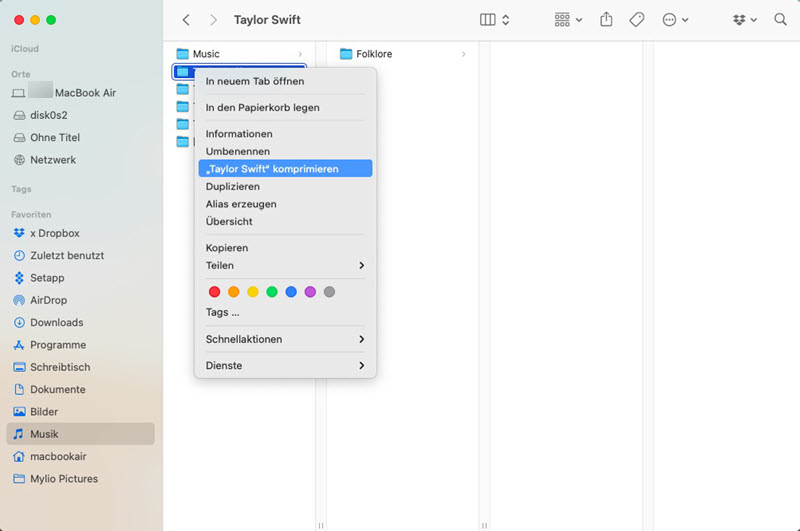Viewport: 800px width, 531px height.
Task: Apply the gray tag color
Action: (330, 292)
